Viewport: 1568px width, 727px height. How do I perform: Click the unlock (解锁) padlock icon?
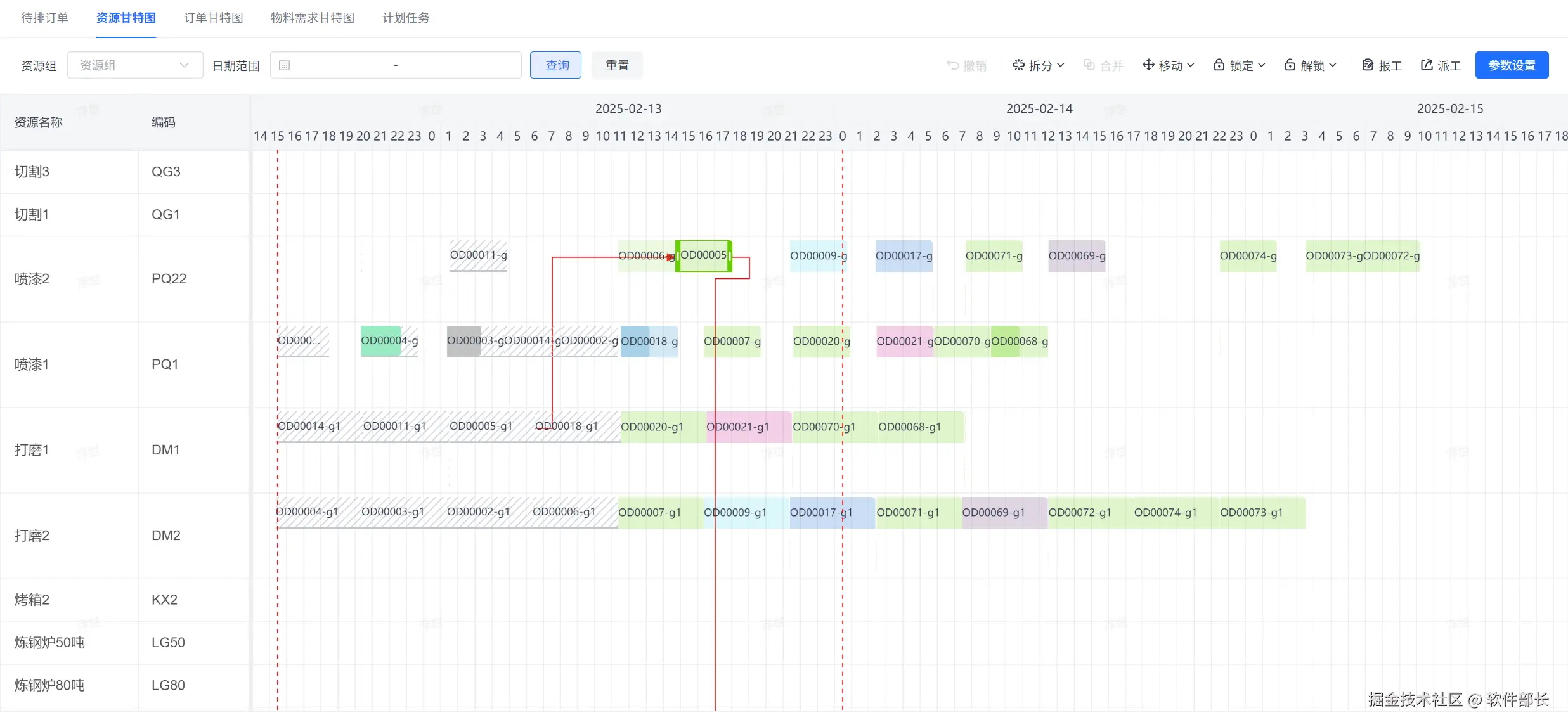[1290, 65]
